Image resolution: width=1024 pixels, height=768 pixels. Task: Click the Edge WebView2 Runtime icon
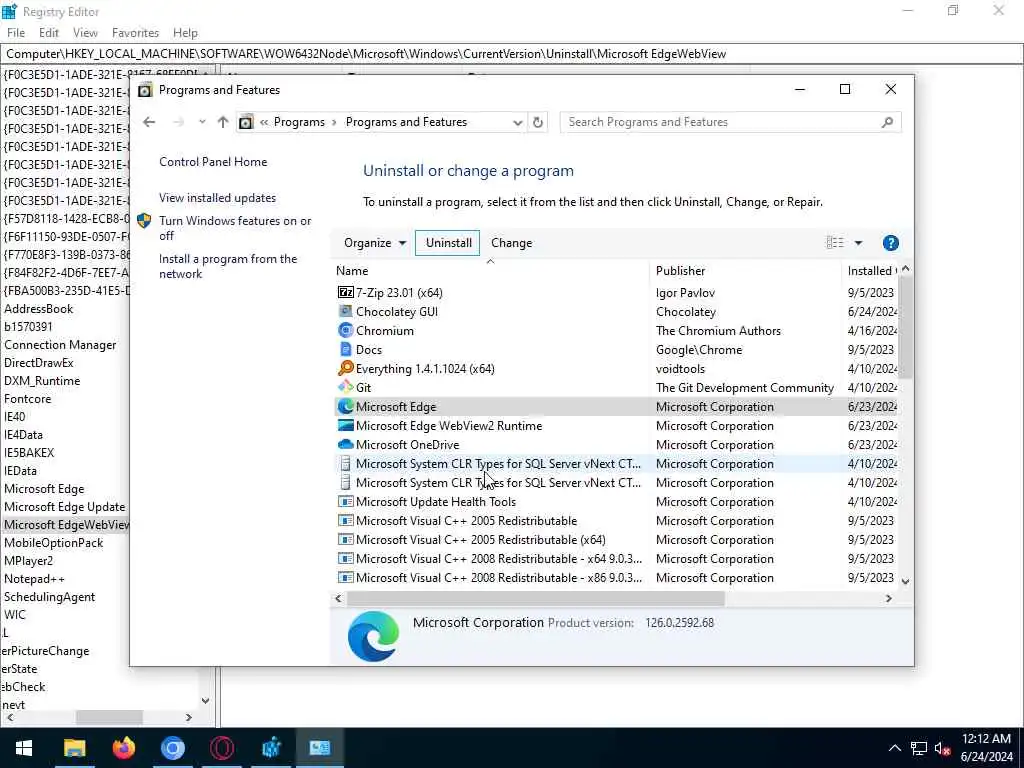[345, 425]
